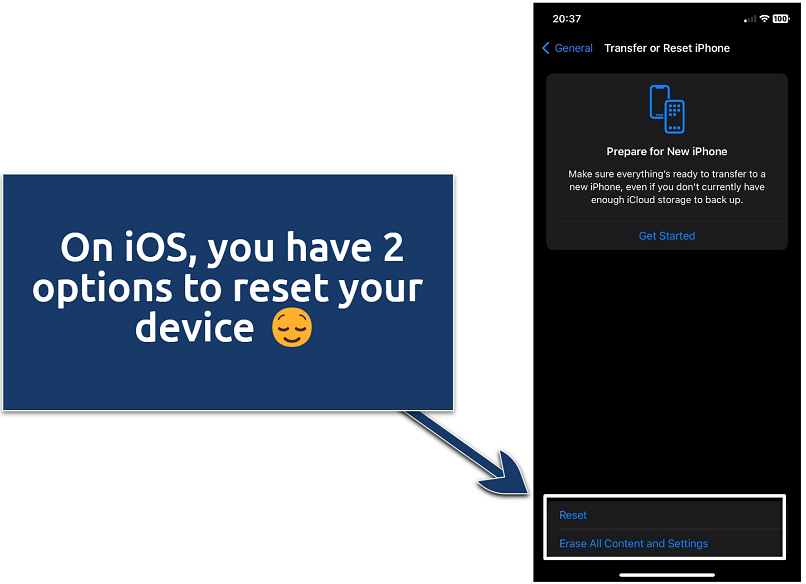Tap the battery icon showing 100
Viewport: 806px width, 584px height.
[x=780, y=18]
